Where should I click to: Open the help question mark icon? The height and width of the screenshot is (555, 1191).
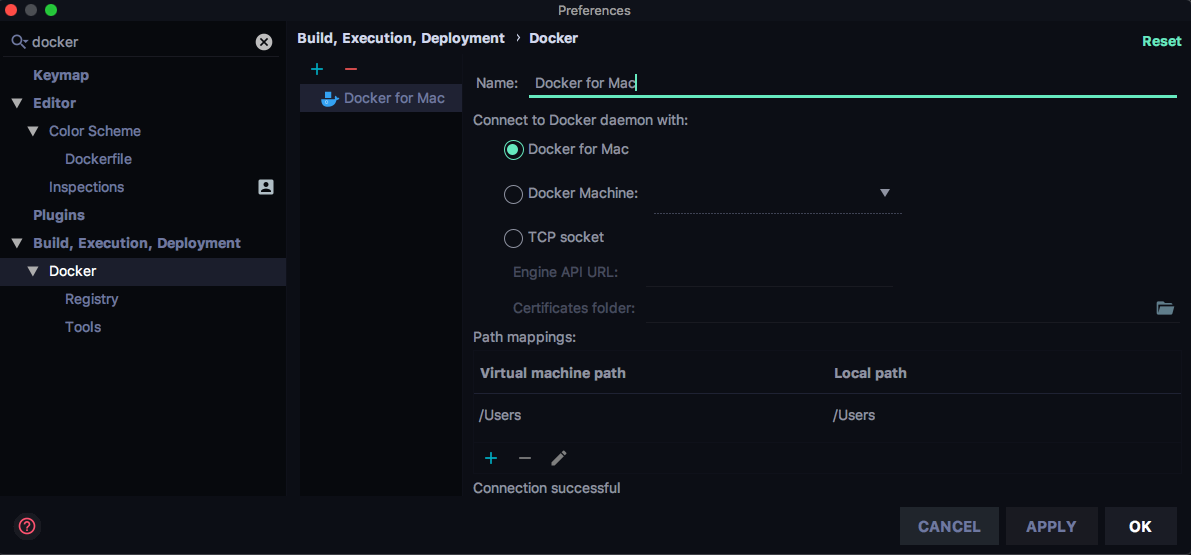tap(27, 526)
